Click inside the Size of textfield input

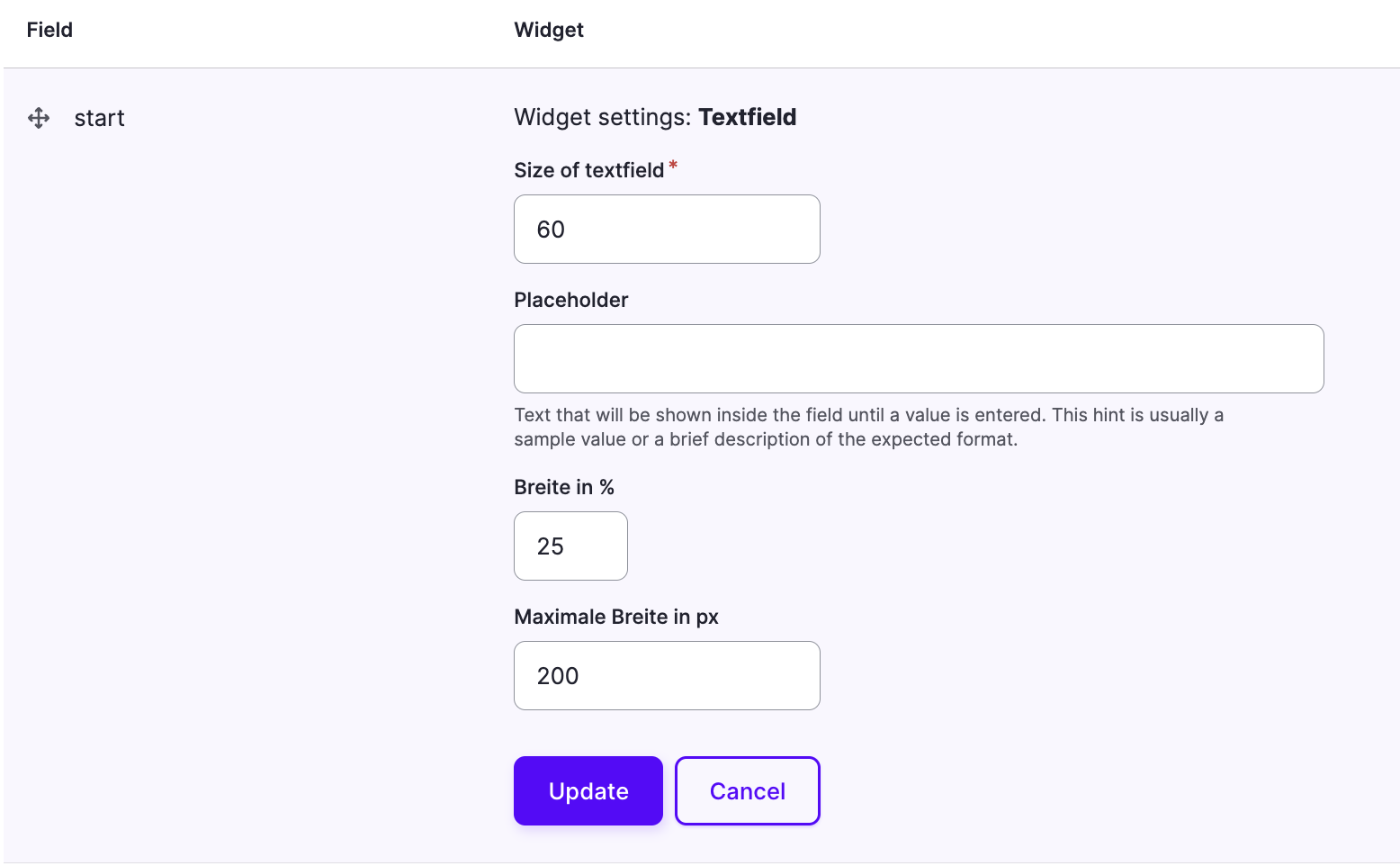tap(666, 229)
